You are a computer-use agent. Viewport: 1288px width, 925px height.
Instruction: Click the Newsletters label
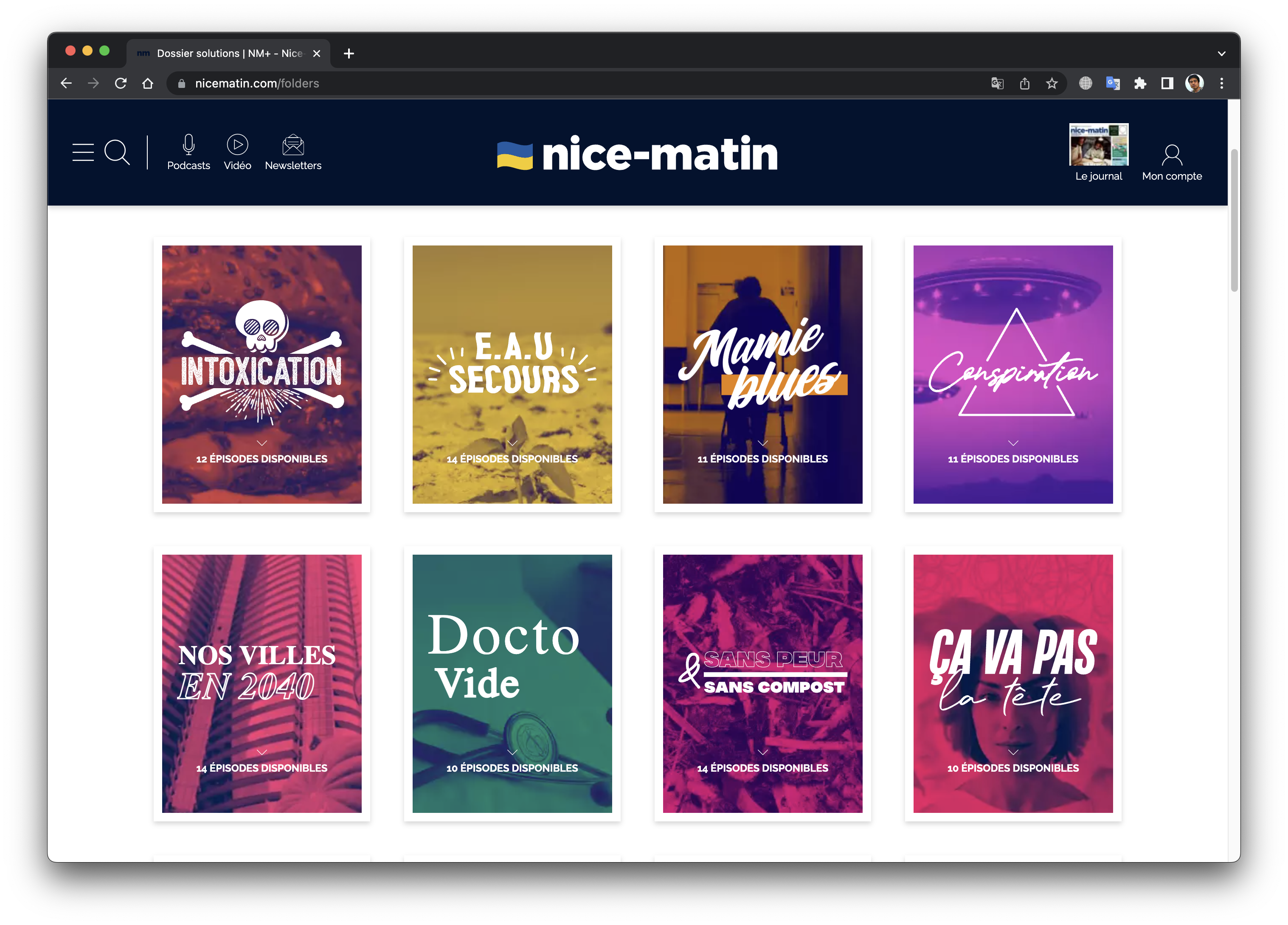pos(293,165)
